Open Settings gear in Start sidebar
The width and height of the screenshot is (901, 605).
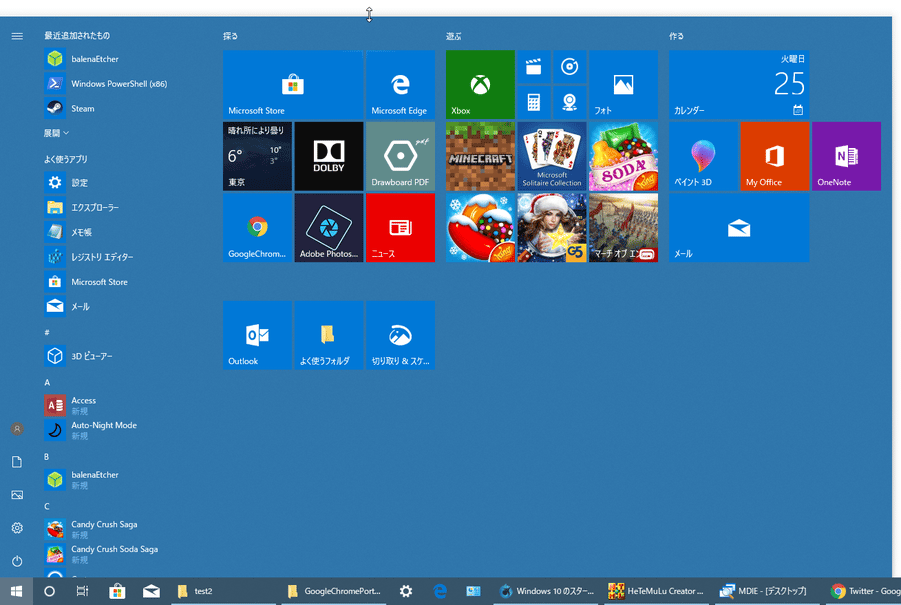point(17,528)
